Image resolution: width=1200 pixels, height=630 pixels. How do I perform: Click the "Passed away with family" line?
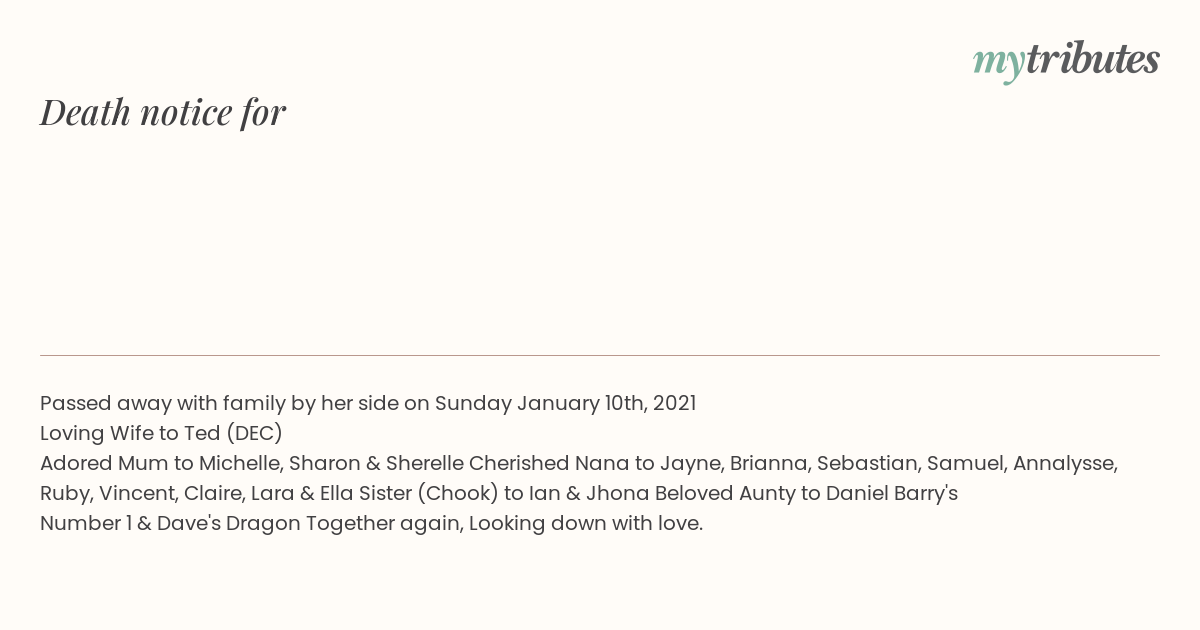(x=368, y=403)
